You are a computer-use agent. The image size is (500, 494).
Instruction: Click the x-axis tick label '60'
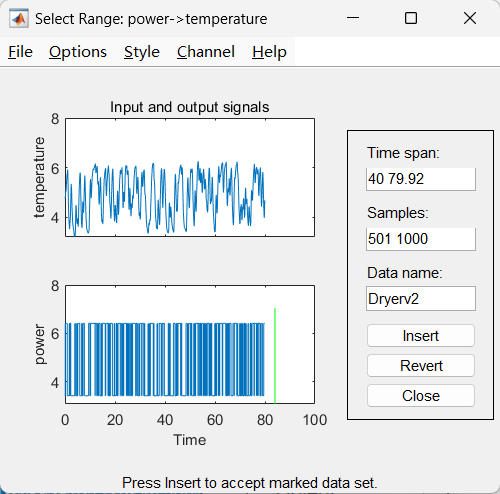coord(215,420)
